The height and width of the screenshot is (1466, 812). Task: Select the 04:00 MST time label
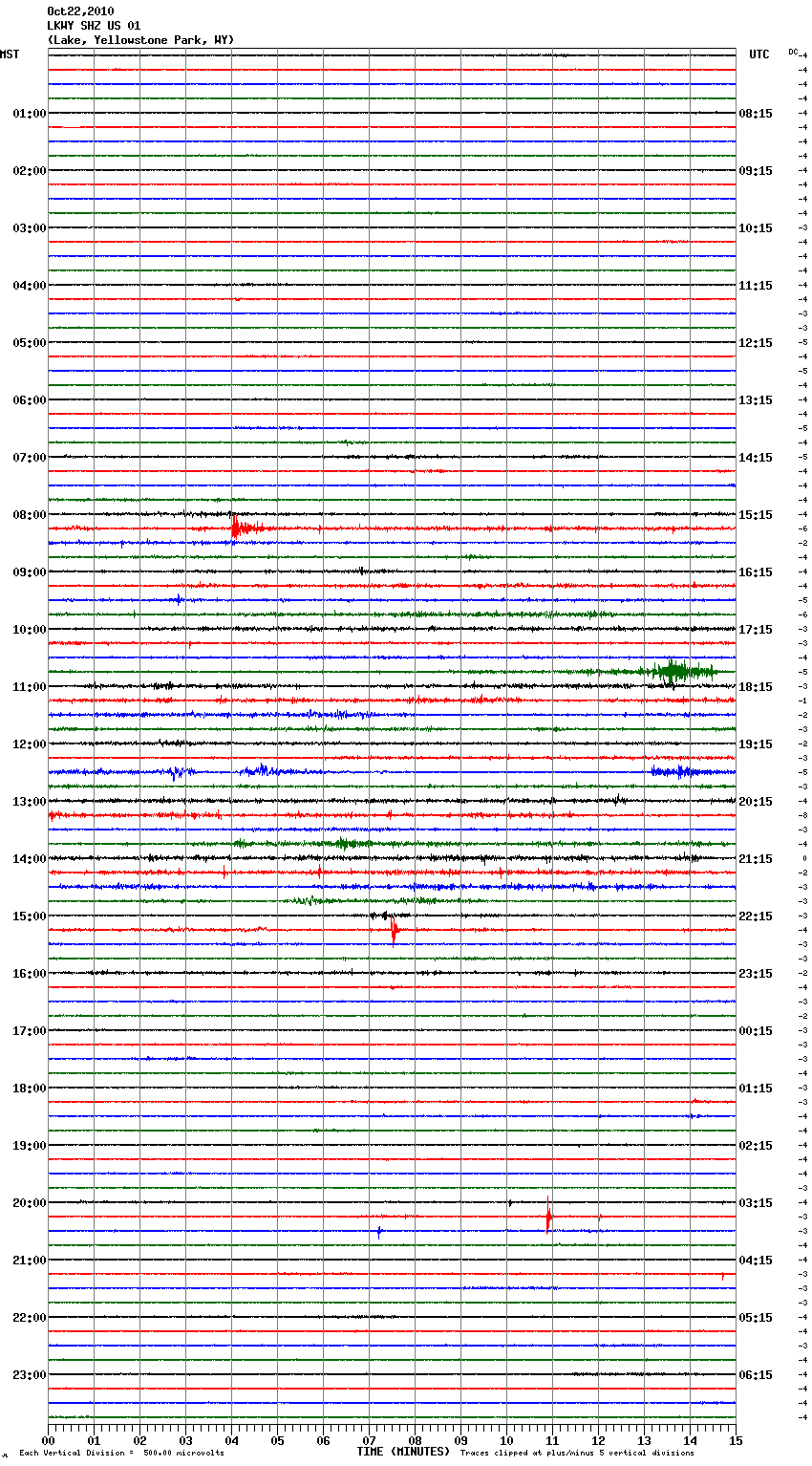pyautogui.click(x=29, y=286)
